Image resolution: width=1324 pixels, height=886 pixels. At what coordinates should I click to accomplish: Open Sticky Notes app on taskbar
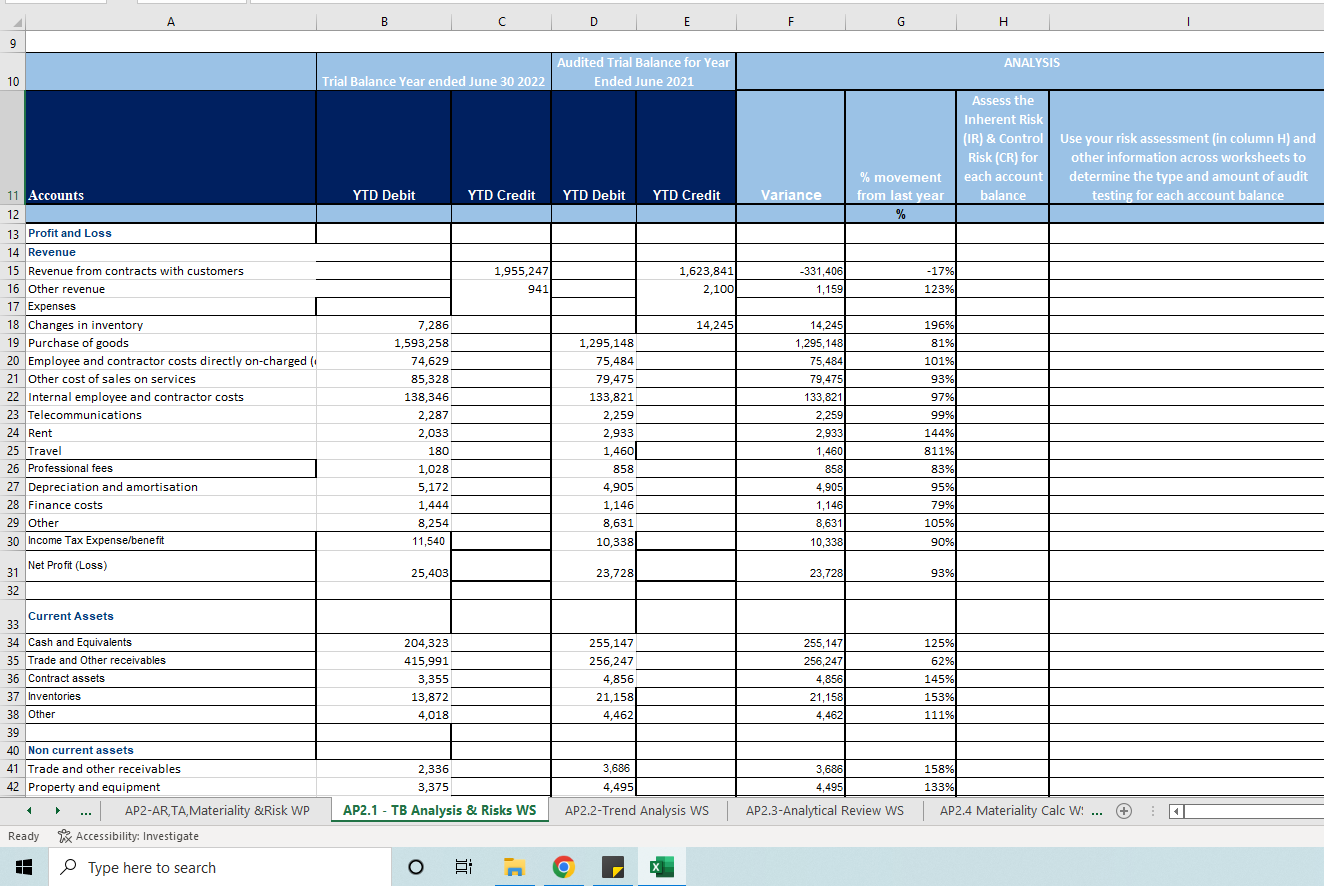[612, 867]
